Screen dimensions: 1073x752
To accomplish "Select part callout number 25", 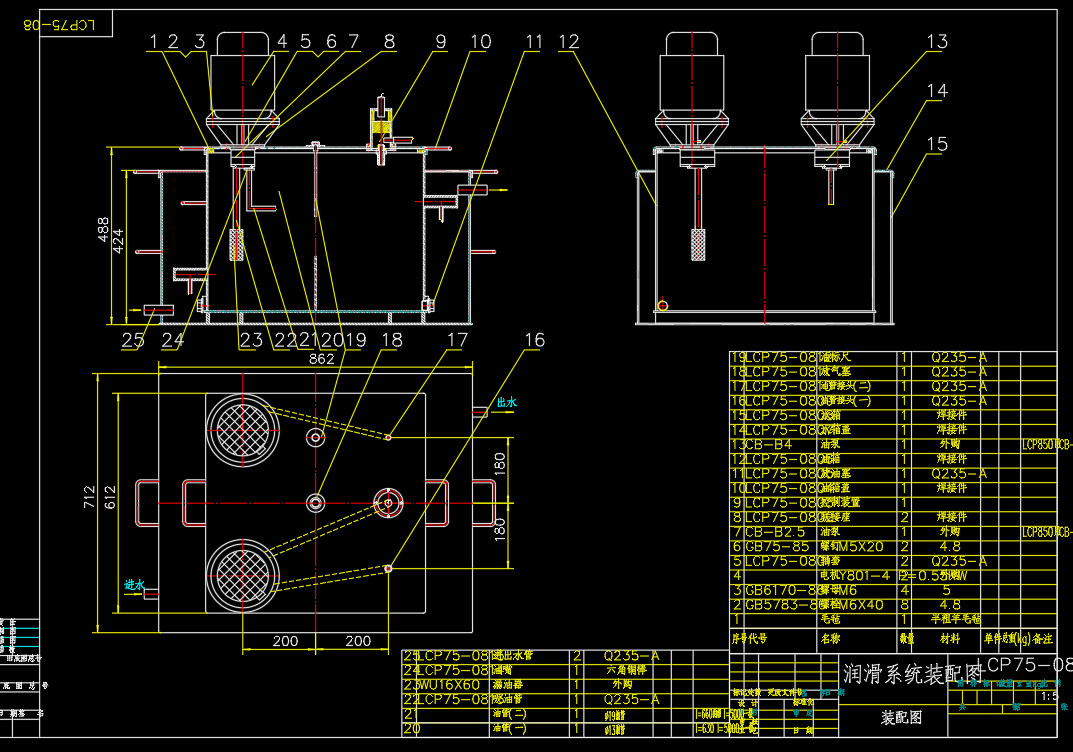I will (x=133, y=341).
